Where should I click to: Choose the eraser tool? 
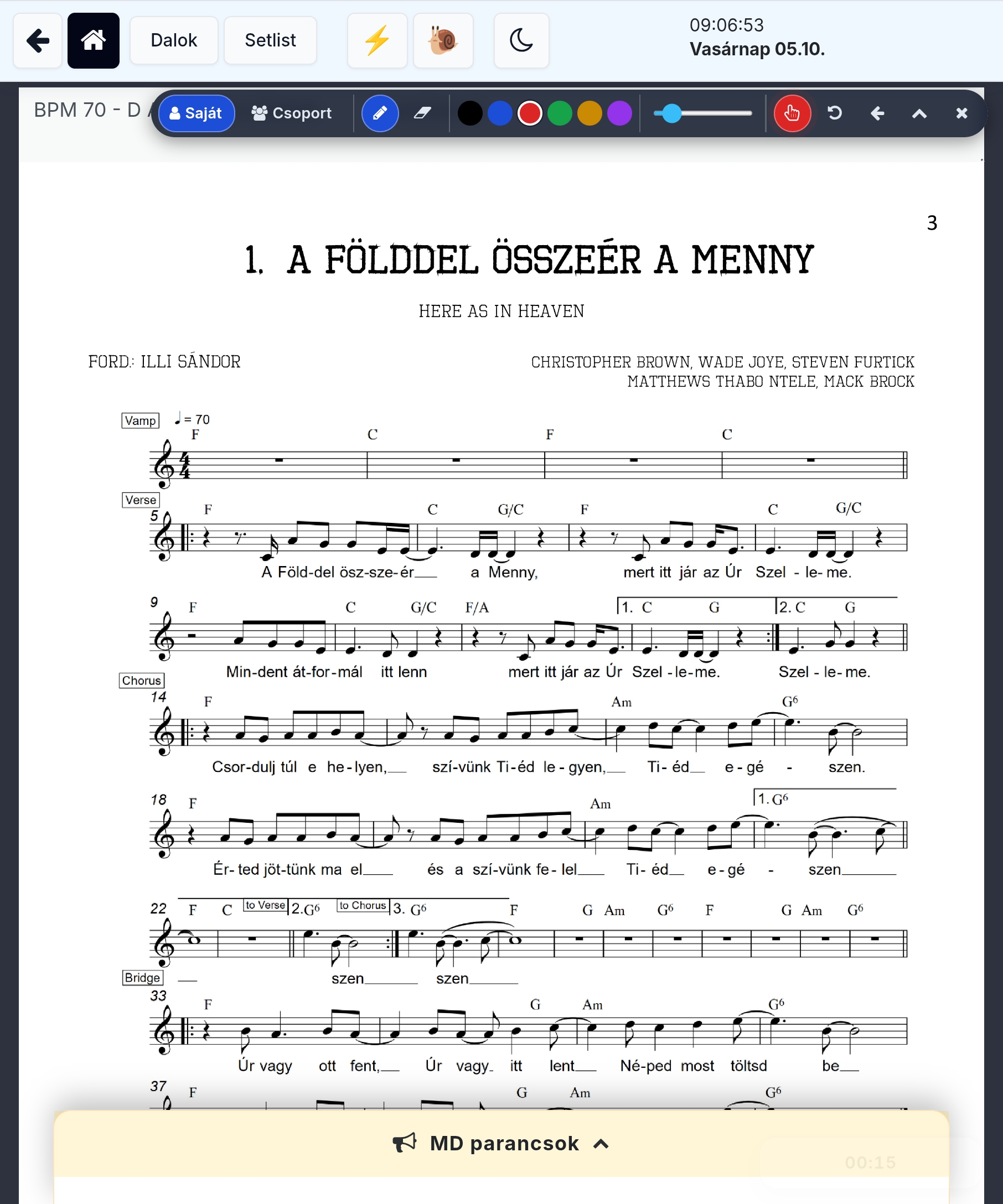pyautogui.click(x=422, y=113)
